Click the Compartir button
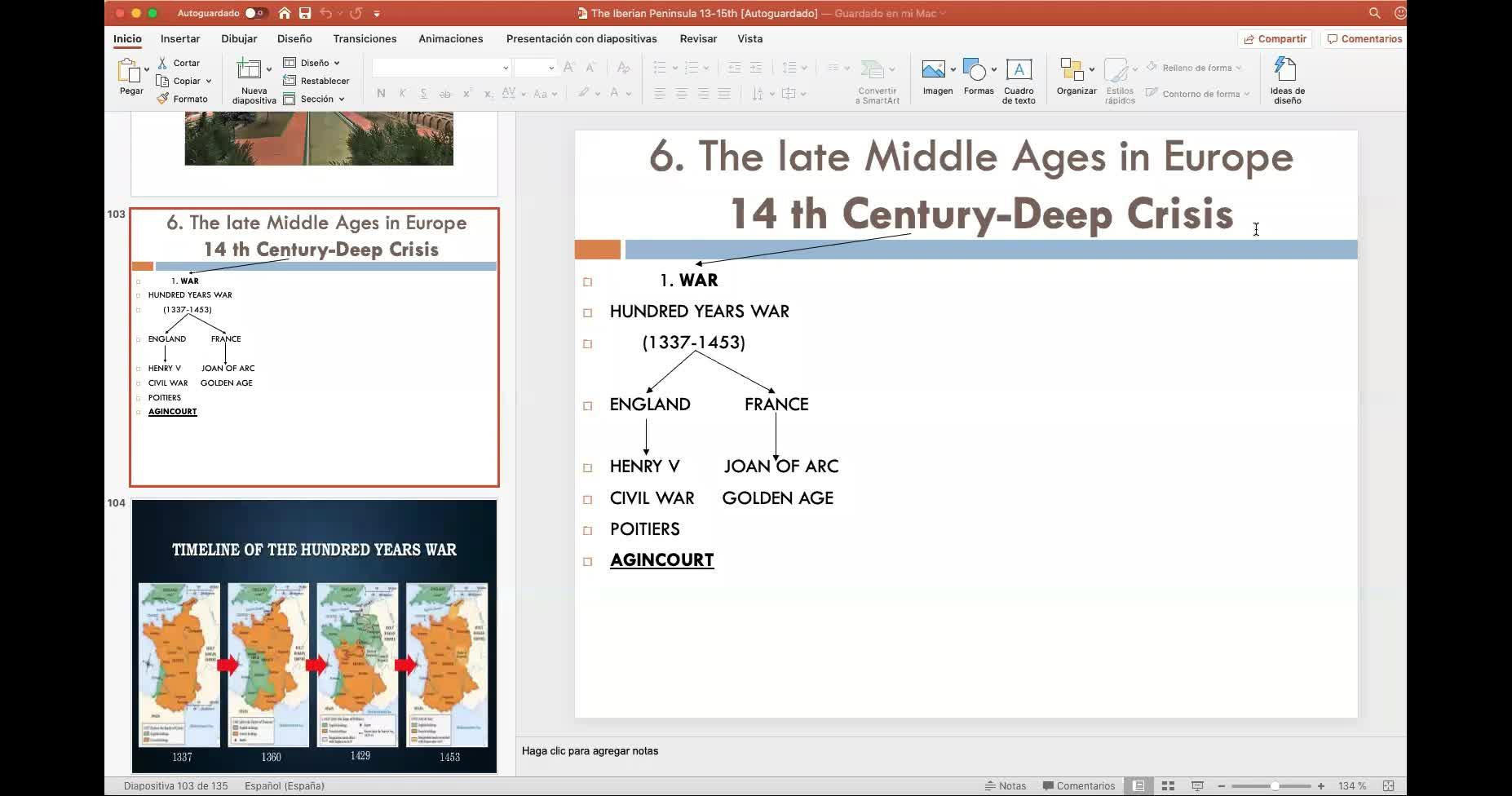Image resolution: width=1512 pixels, height=796 pixels. coord(1275,38)
